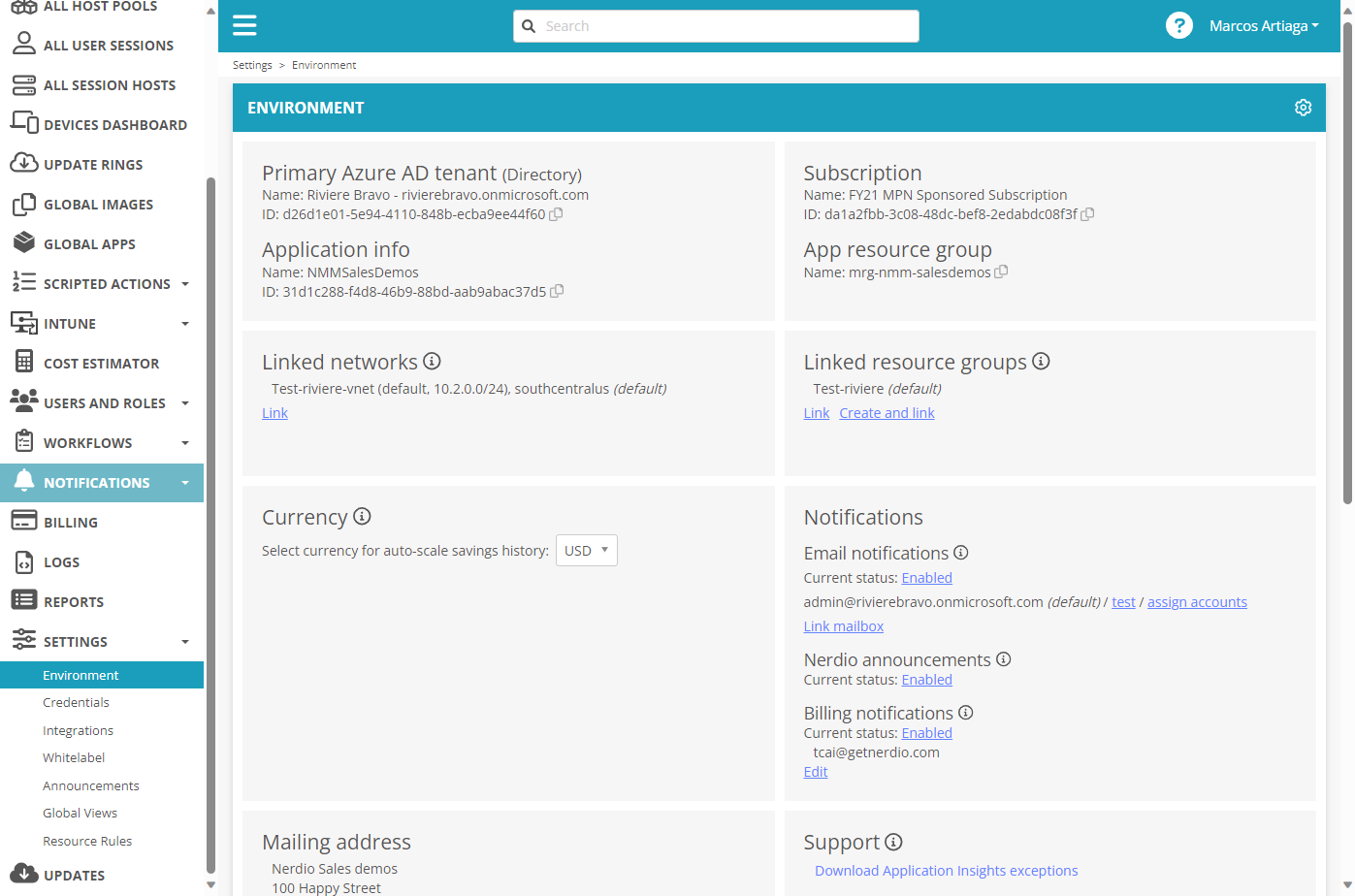This screenshot has height=896, width=1355.
Task: Toggle Billing notifications Enabled status
Action: pos(926,733)
